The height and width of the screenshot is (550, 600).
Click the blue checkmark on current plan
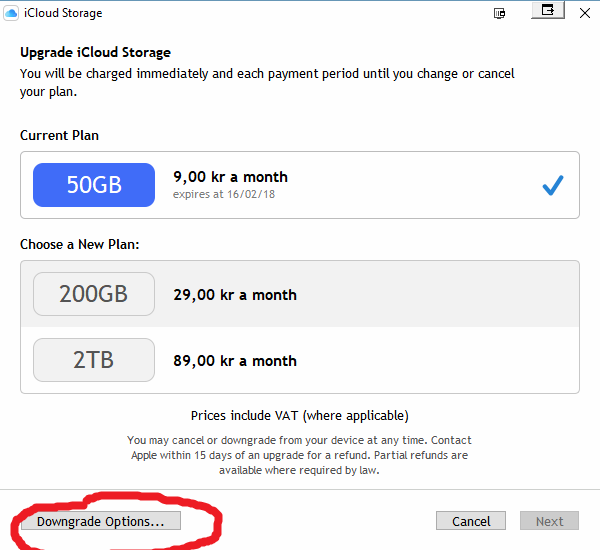coord(552,185)
